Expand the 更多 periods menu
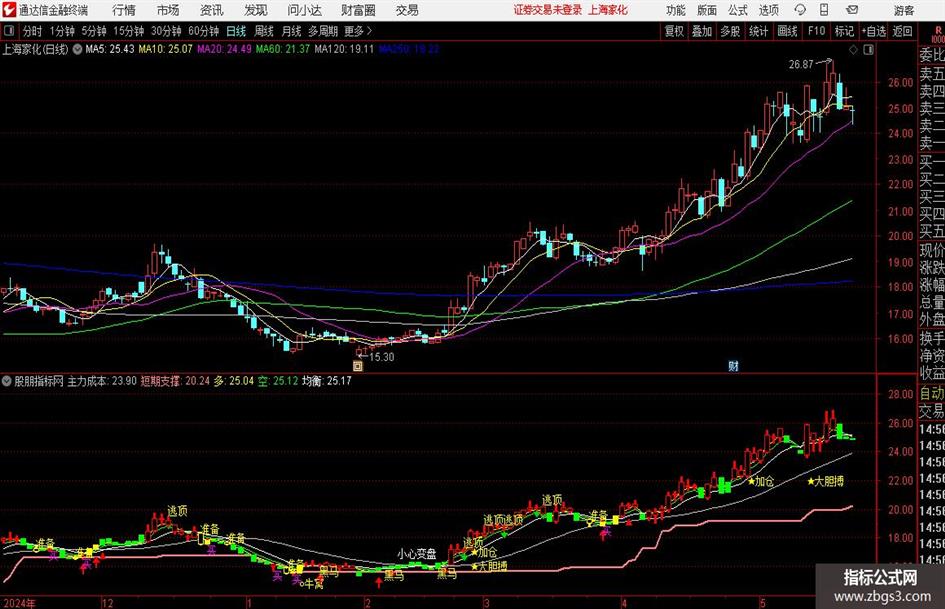Screen dimensions: 945x609 point(358,31)
